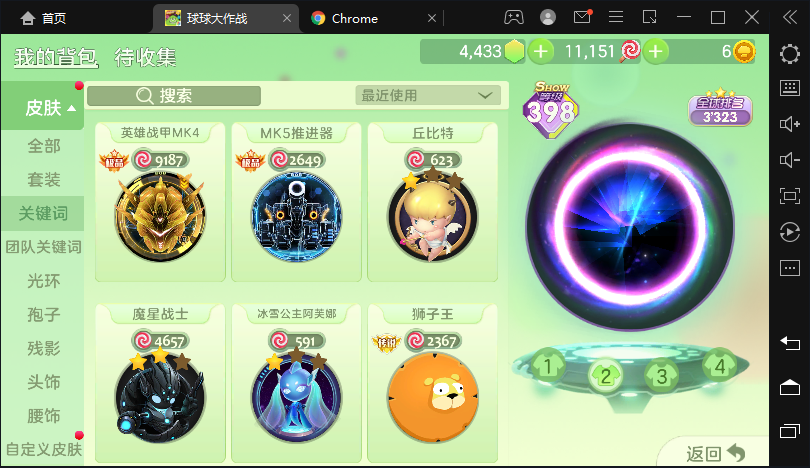Click the emulator settings gear icon
Image resolution: width=810 pixels, height=468 pixels.
(789, 54)
